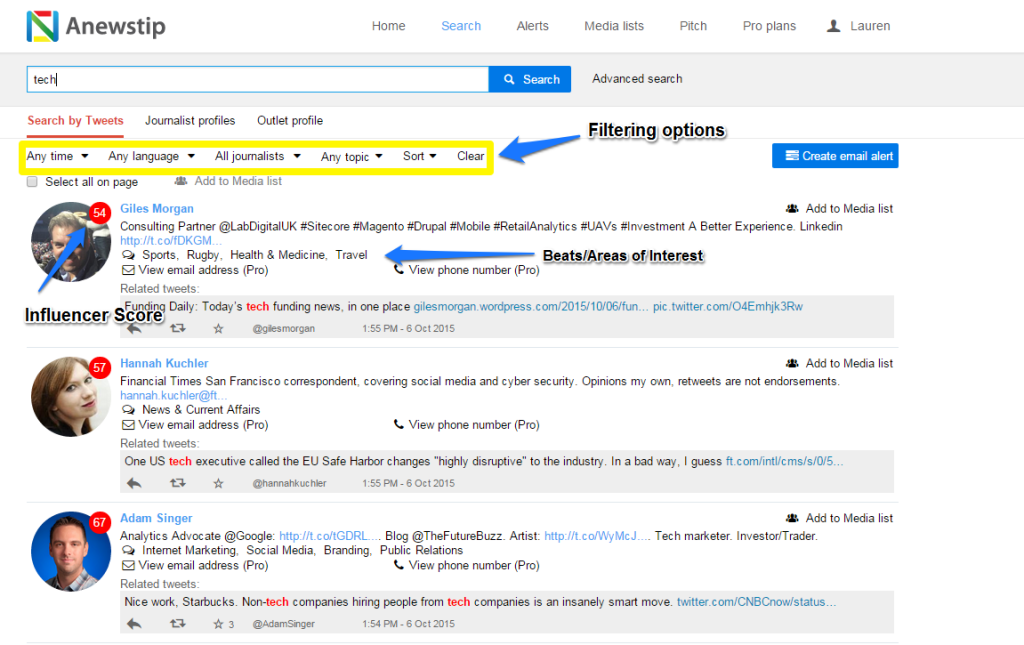Click the Anewstip logo icon

[x=42, y=26]
